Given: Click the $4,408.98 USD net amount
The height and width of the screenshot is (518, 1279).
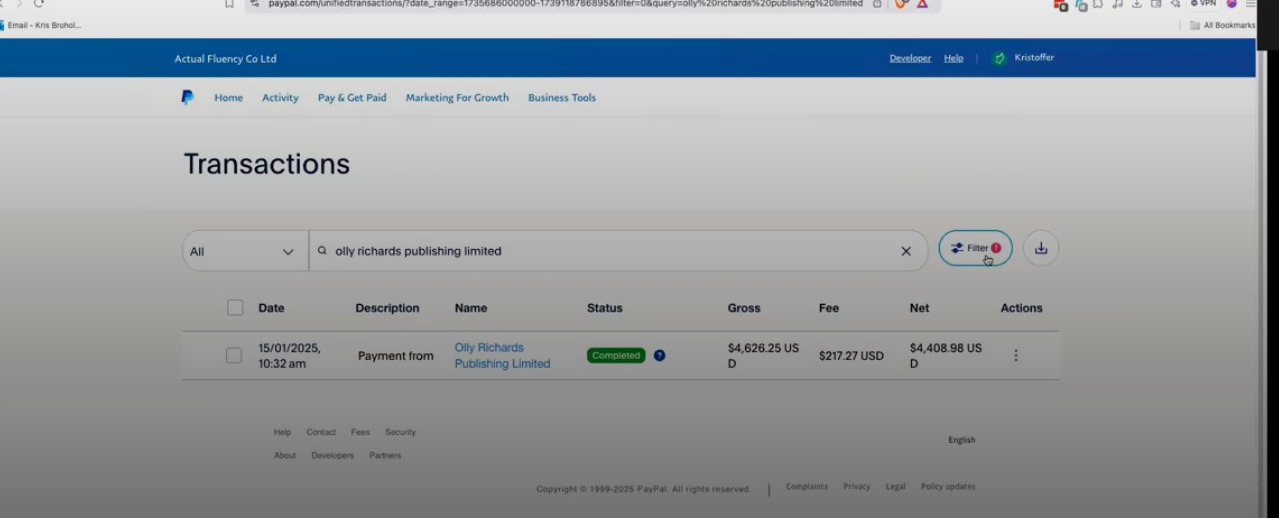Looking at the screenshot, I should pyautogui.click(x=946, y=356).
